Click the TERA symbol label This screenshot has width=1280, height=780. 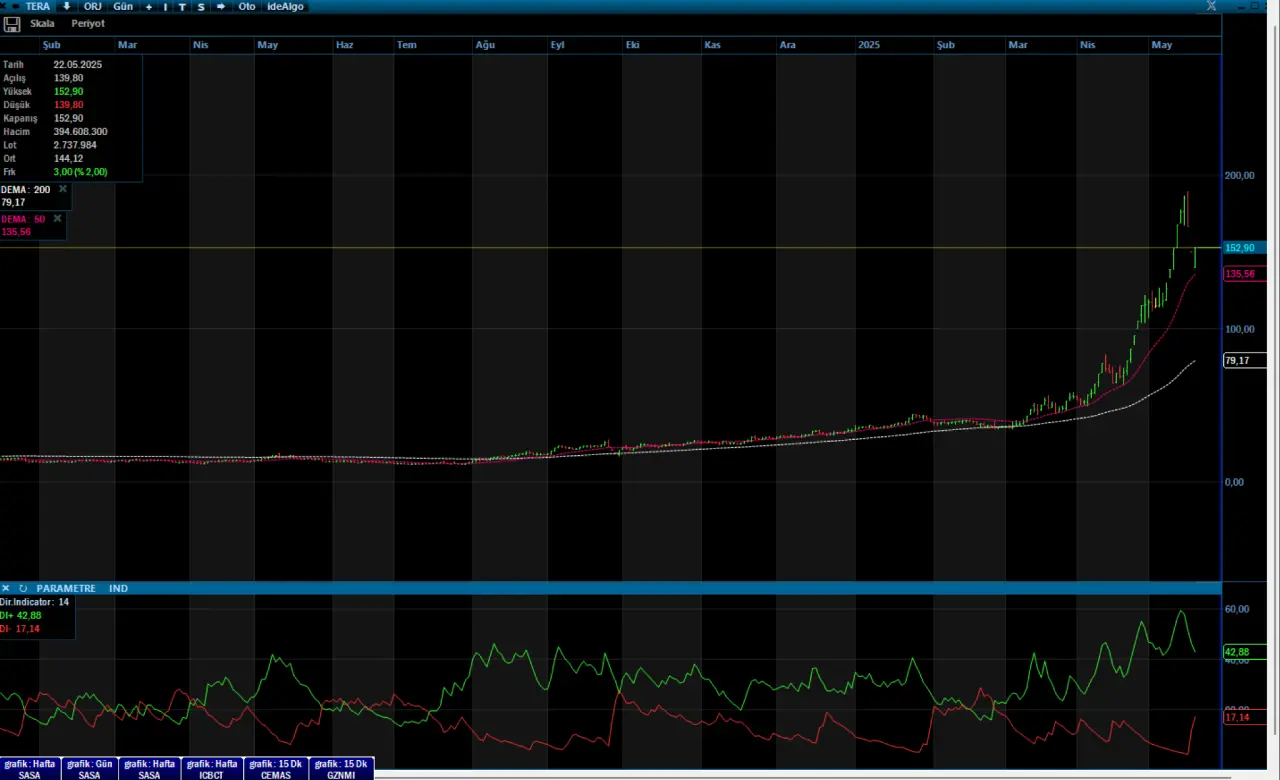pos(37,6)
